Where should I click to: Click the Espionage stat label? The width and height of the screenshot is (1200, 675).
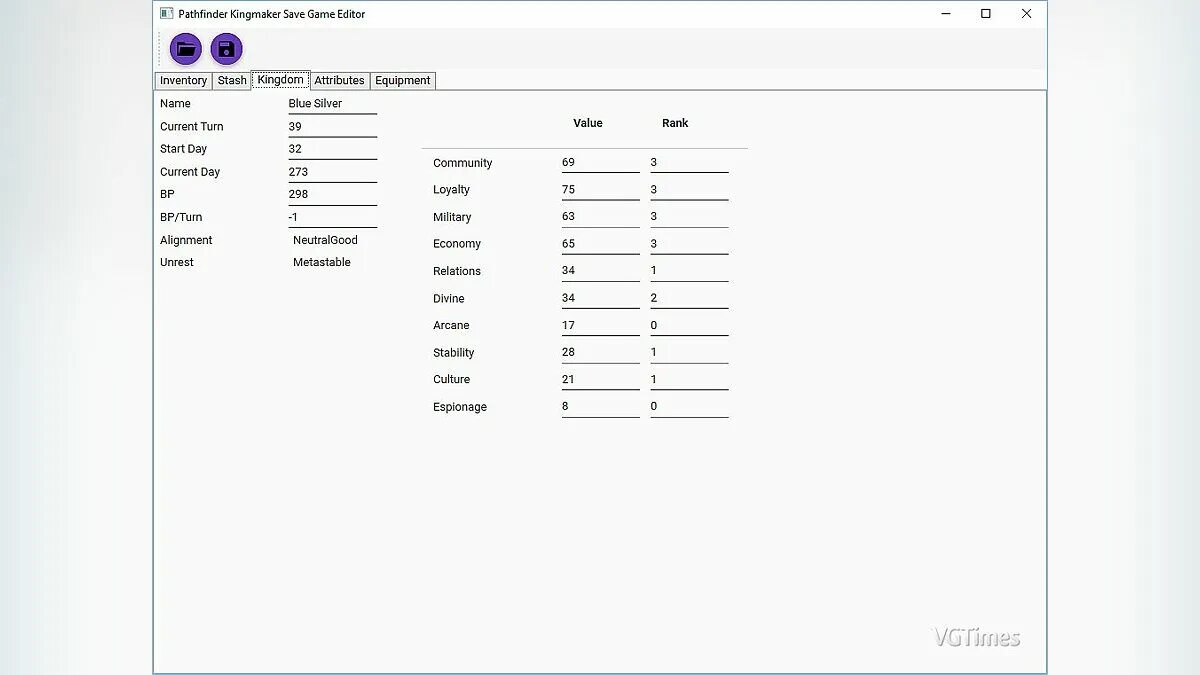pos(460,407)
